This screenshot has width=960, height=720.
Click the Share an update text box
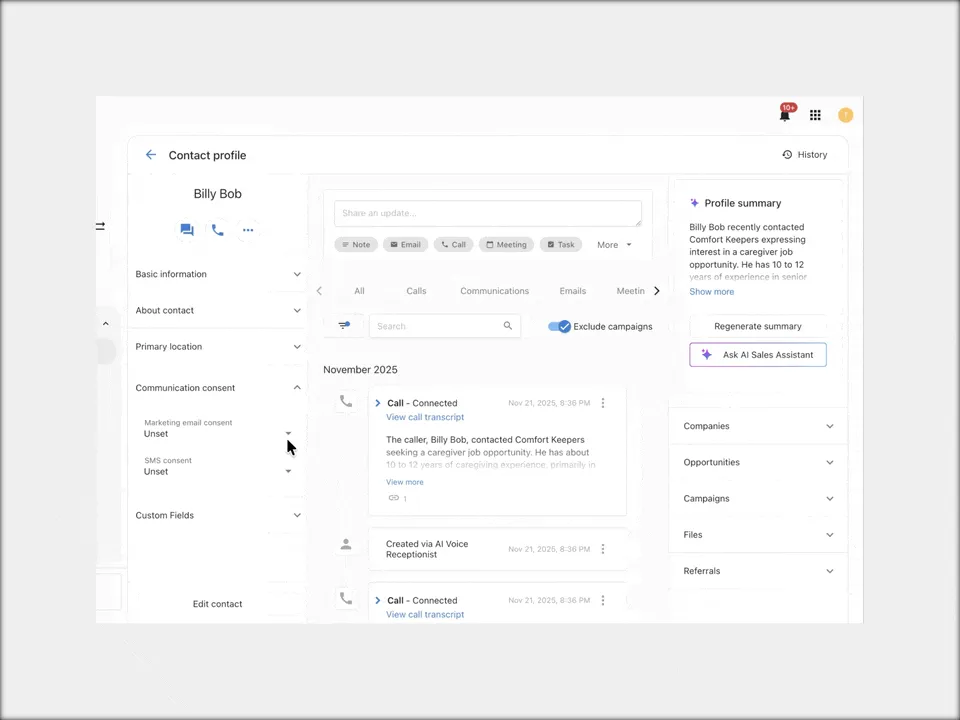(x=488, y=213)
